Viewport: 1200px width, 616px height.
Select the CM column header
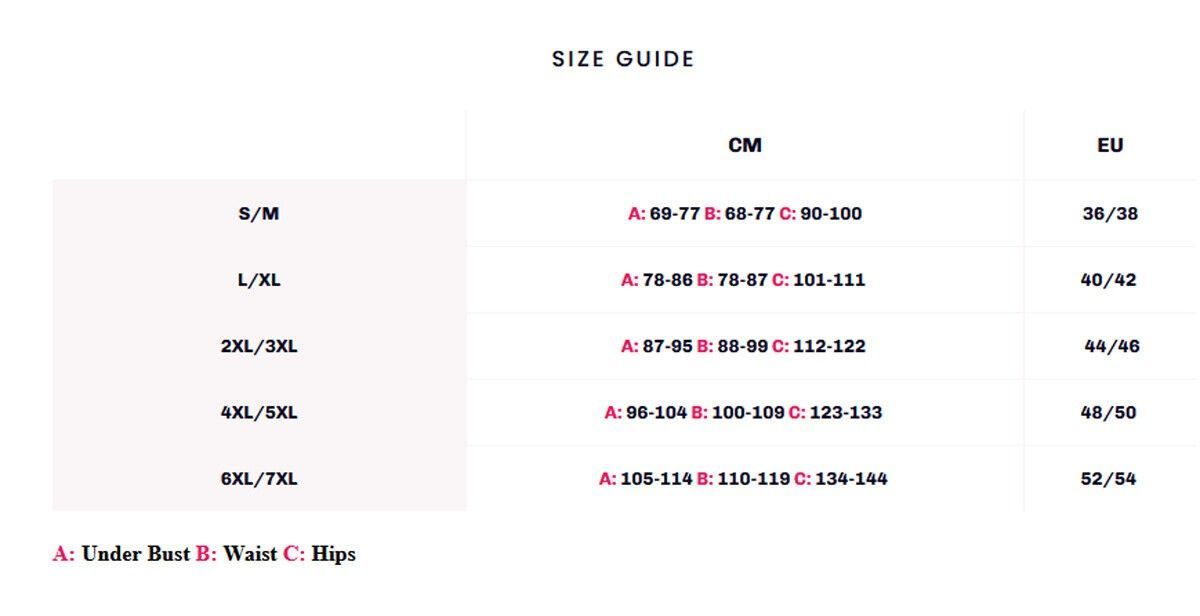pyautogui.click(x=745, y=145)
